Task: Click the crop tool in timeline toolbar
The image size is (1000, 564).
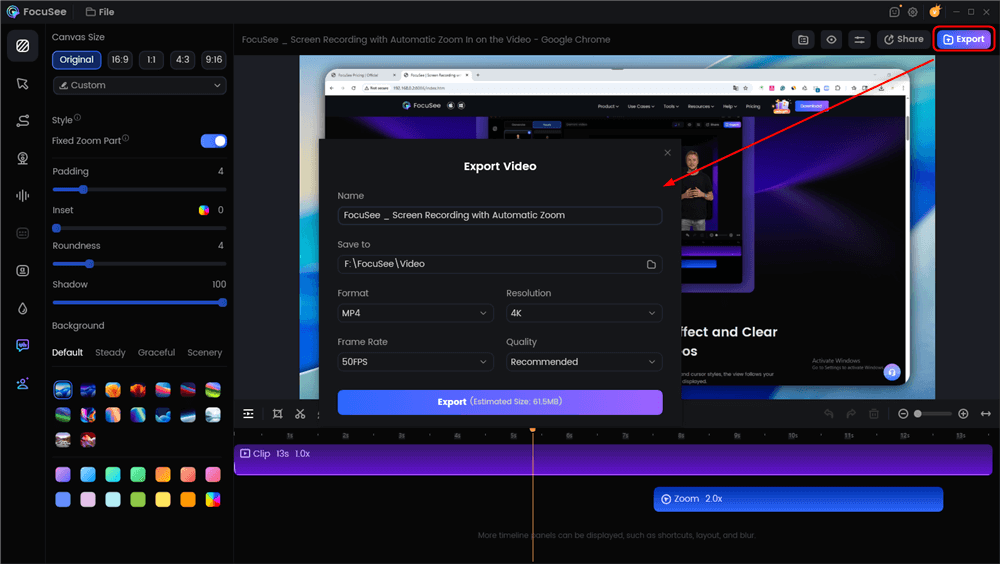Action: [x=277, y=414]
